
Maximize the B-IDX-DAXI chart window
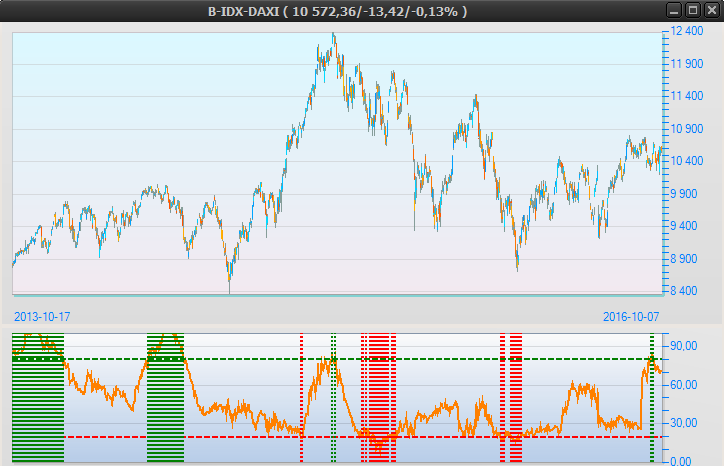(x=693, y=10)
